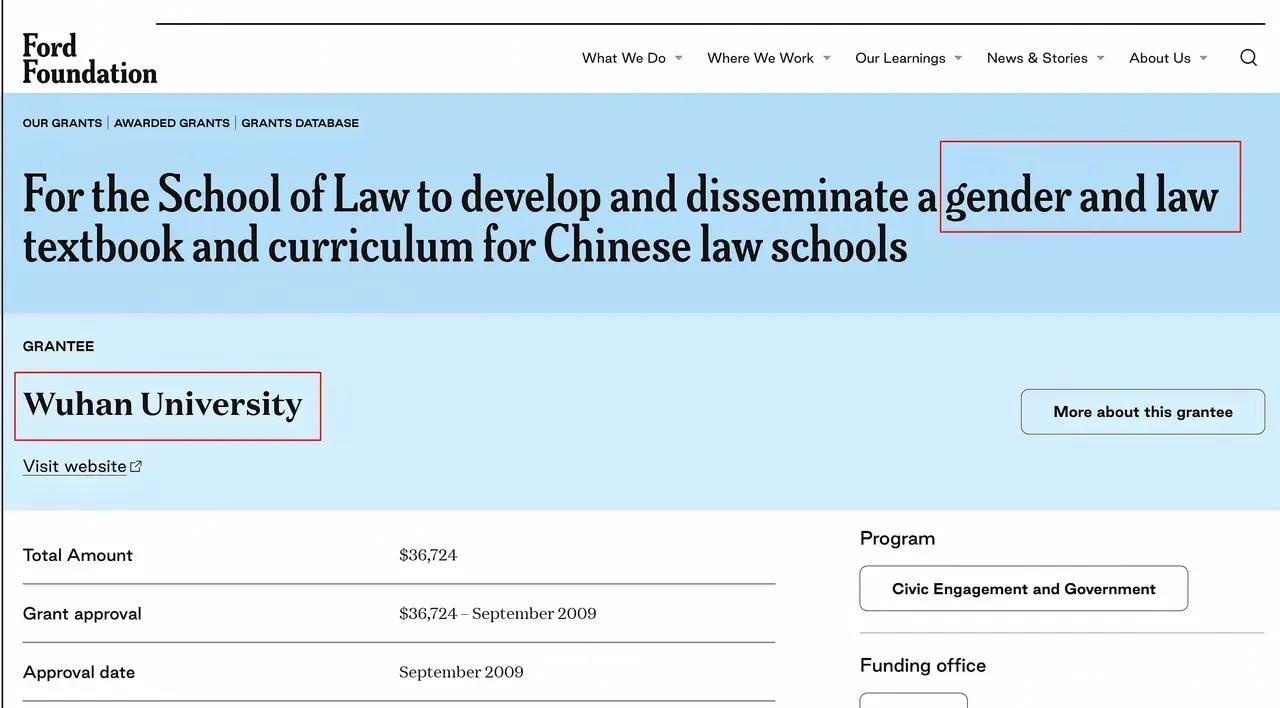The width and height of the screenshot is (1280, 708).
Task: Open the News & Stories menu
Action: tap(1037, 58)
